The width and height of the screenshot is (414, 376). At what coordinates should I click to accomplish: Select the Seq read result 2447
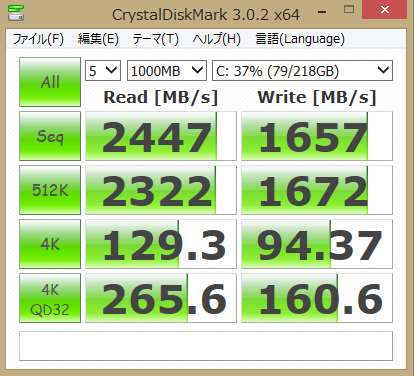(161, 136)
